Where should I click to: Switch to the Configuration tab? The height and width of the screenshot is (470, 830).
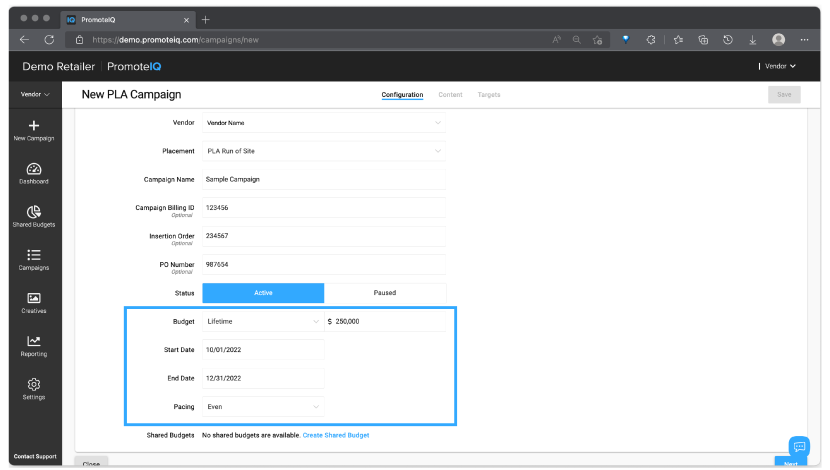pyautogui.click(x=402, y=95)
